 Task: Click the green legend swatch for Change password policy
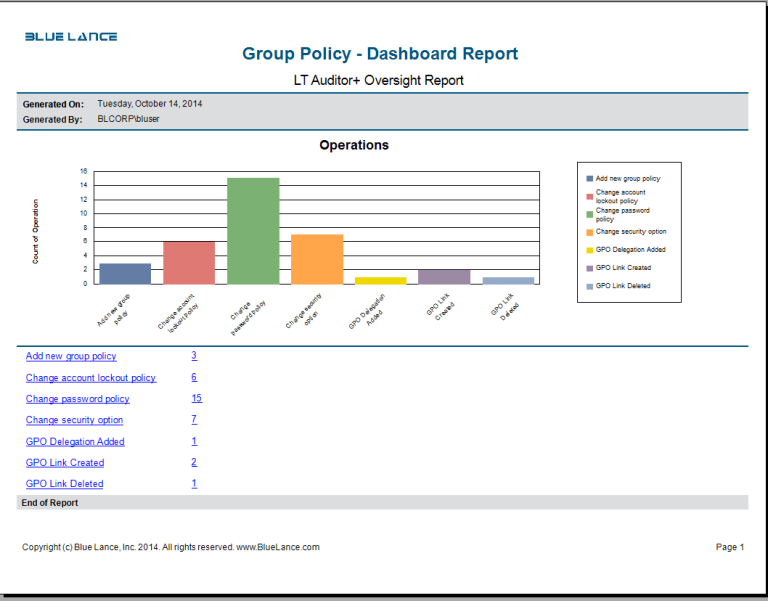click(590, 212)
